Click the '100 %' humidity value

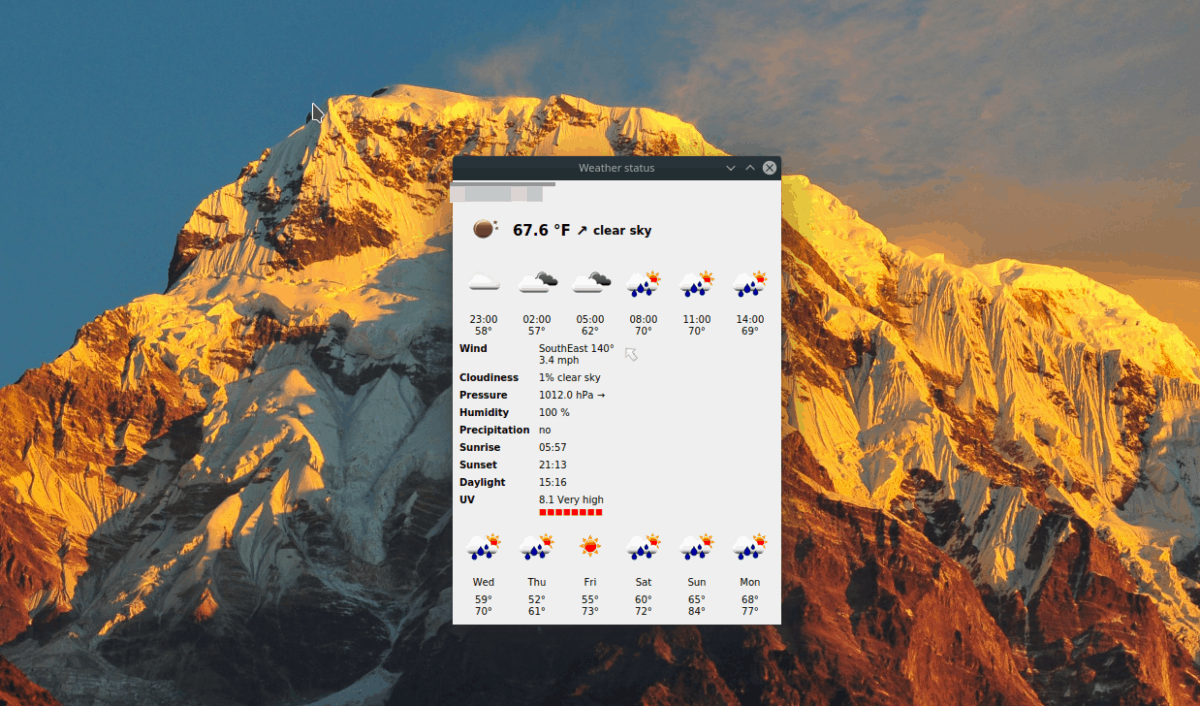click(554, 413)
